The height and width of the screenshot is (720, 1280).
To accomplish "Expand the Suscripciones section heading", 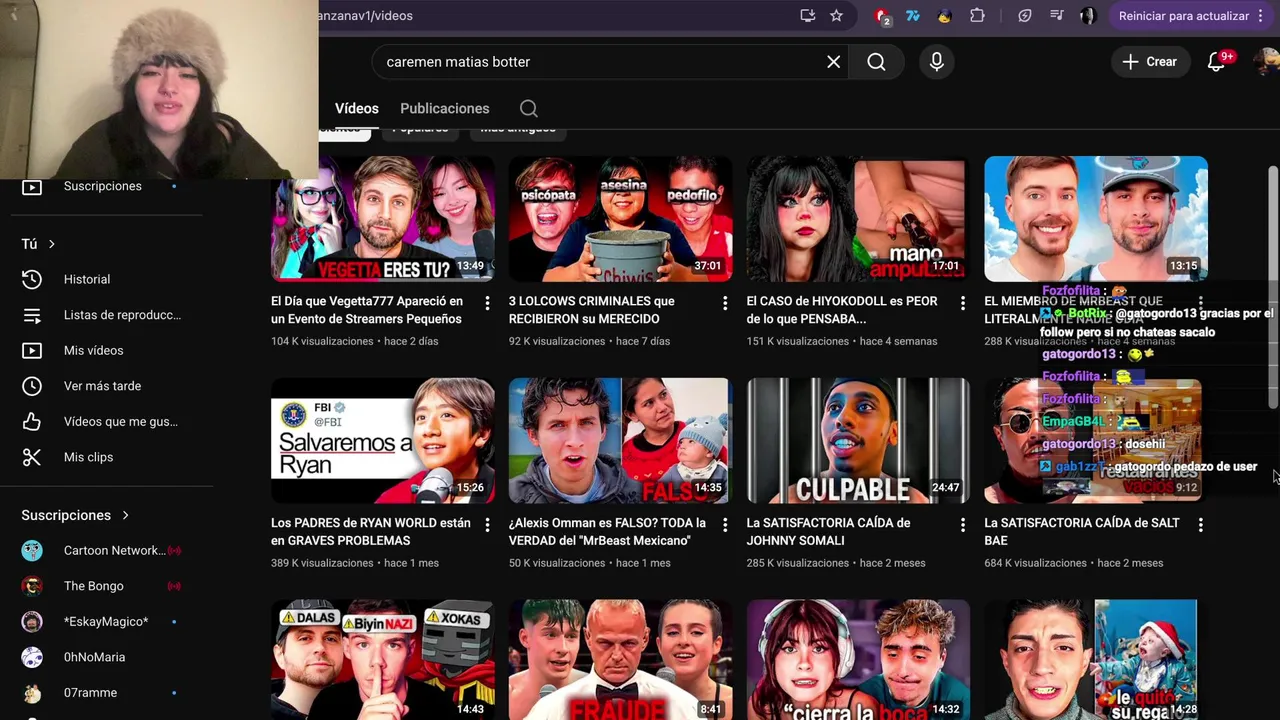I will click(x=75, y=515).
